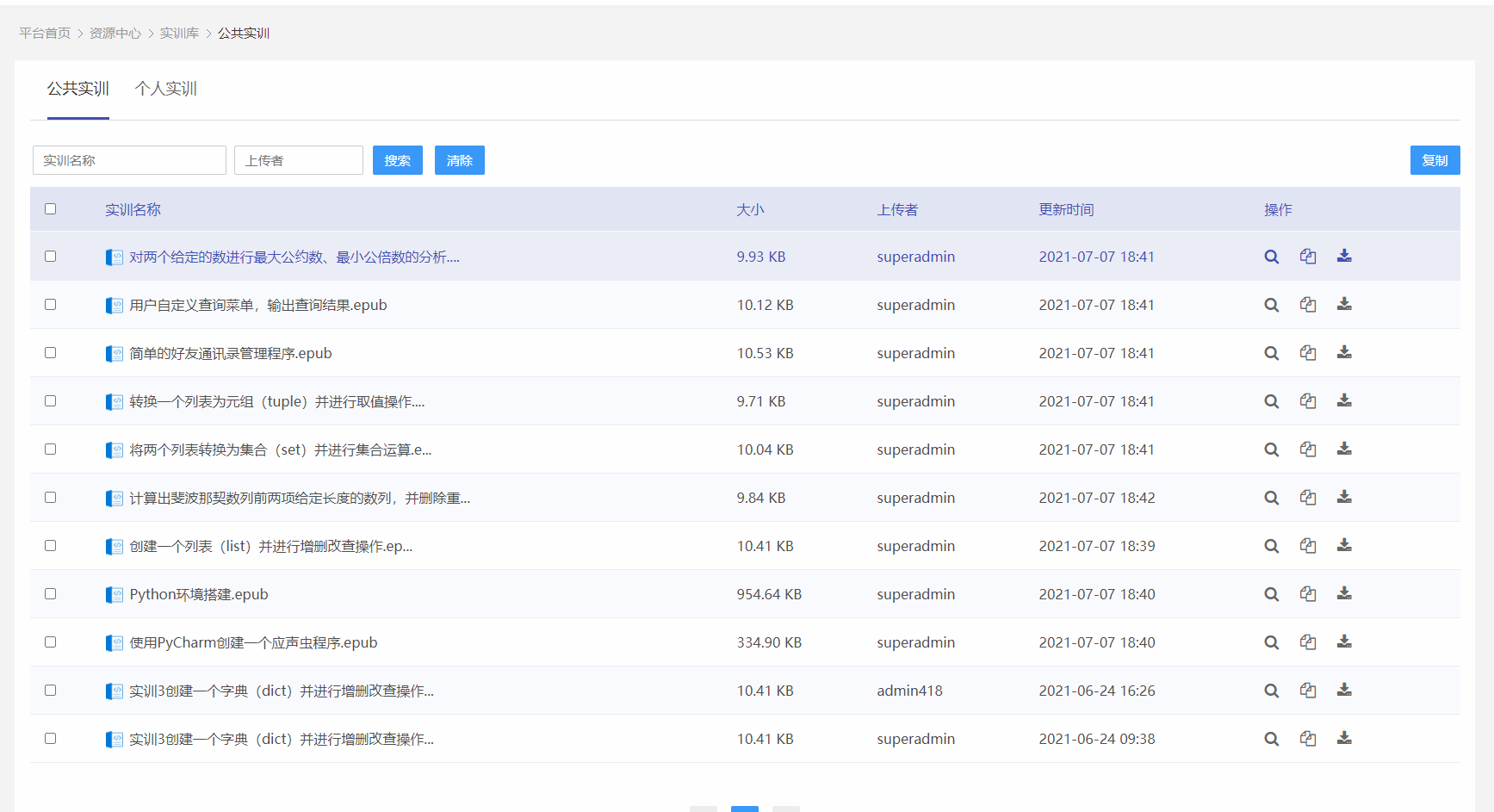The image size is (1494, 812).
Task: Toggle the select-all checkbox in table header
Action: tap(50, 208)
